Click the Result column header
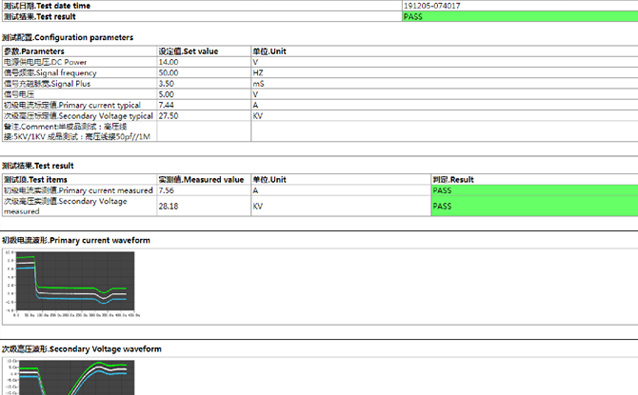The image size is (638, 395). (453, 180)
